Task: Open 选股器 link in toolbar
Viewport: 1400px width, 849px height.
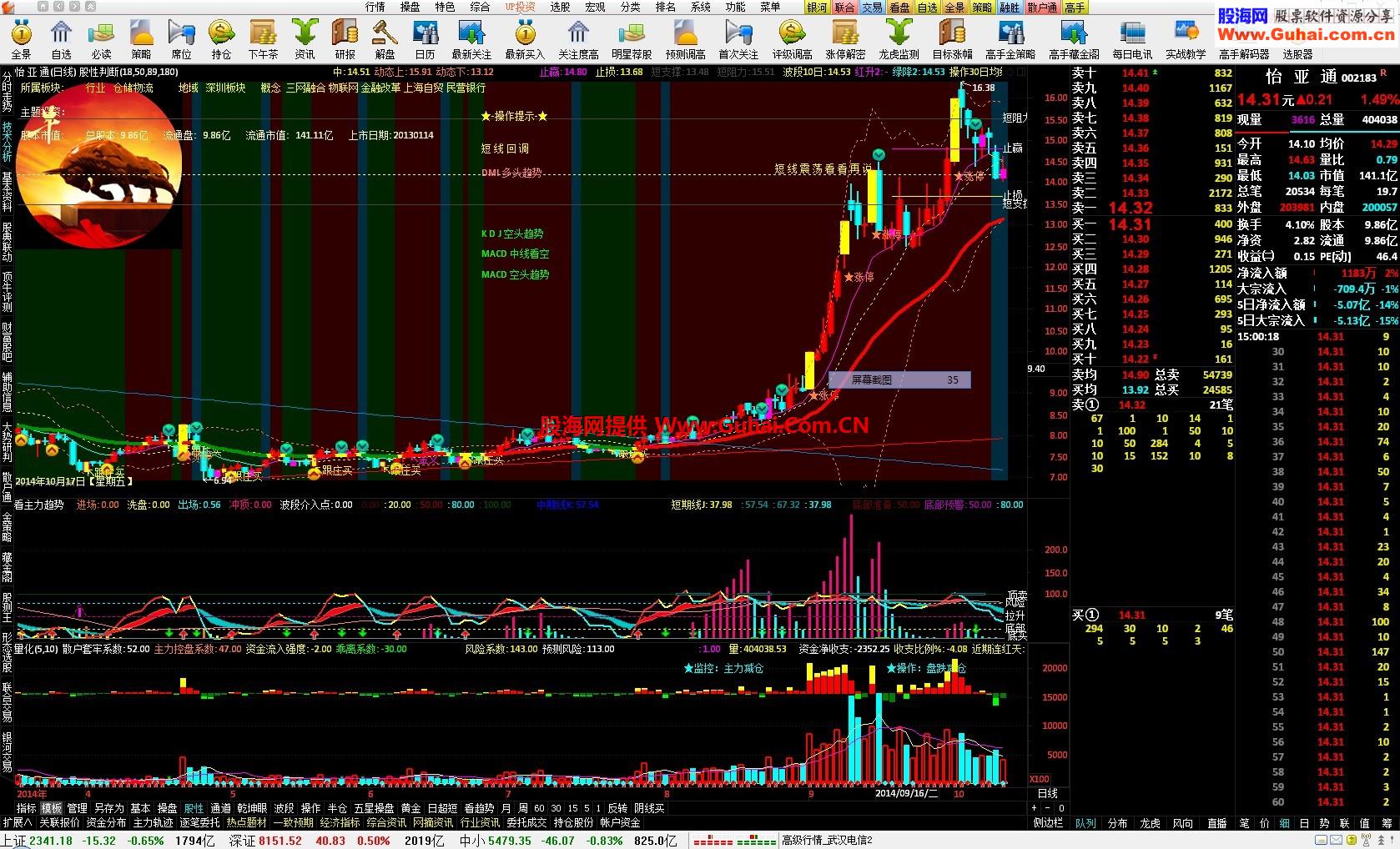Action: click(x=1297, y=54)
